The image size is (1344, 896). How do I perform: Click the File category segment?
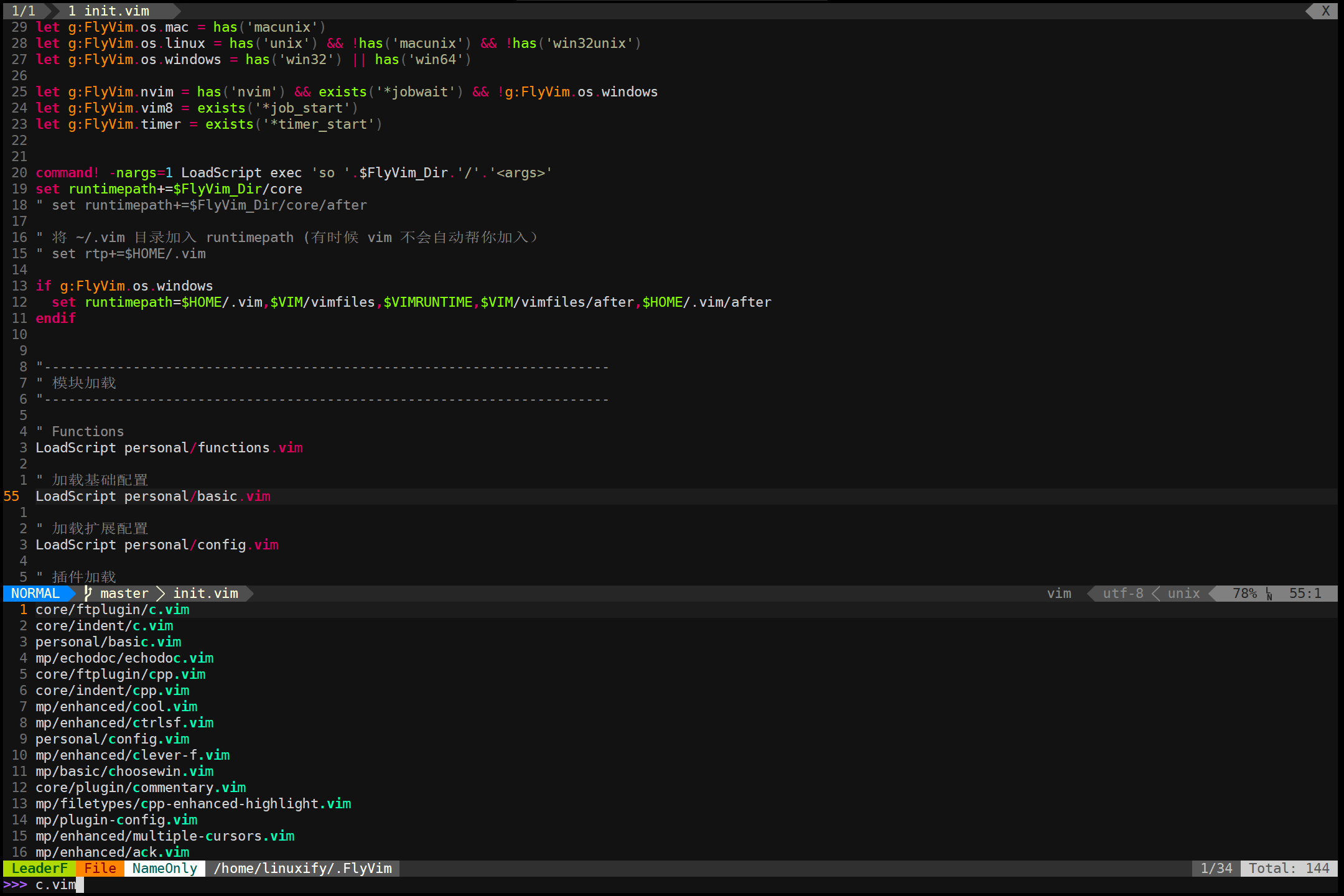(x=100, y=868)
